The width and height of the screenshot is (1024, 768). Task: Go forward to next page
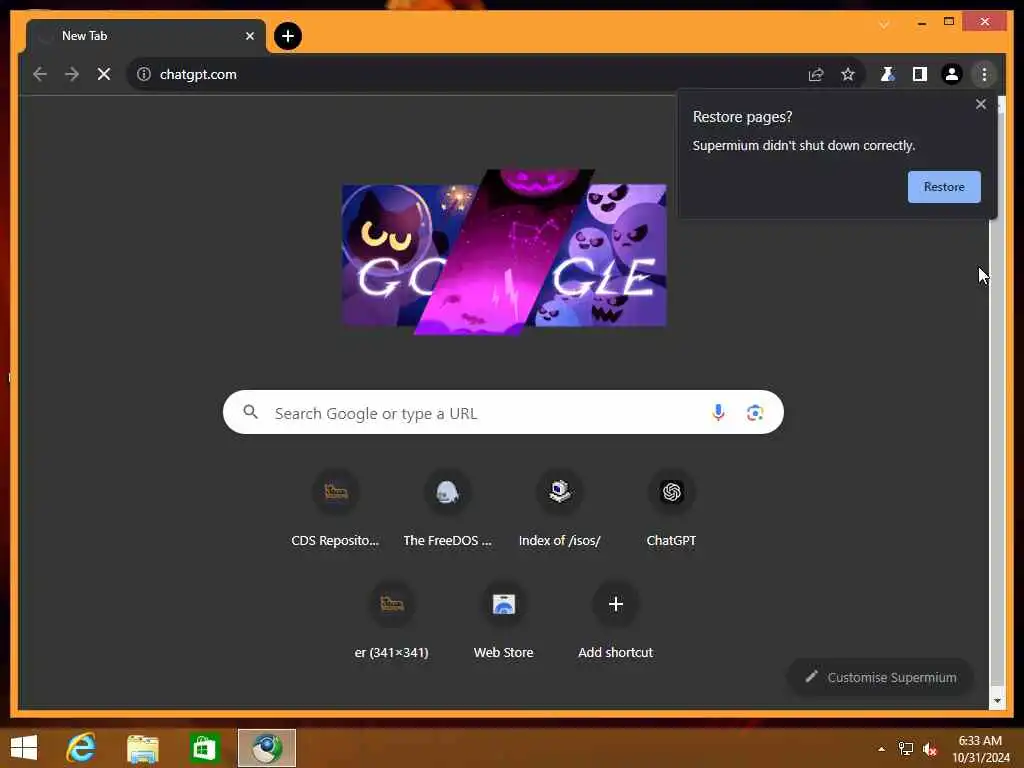click(x=72, y=74)
